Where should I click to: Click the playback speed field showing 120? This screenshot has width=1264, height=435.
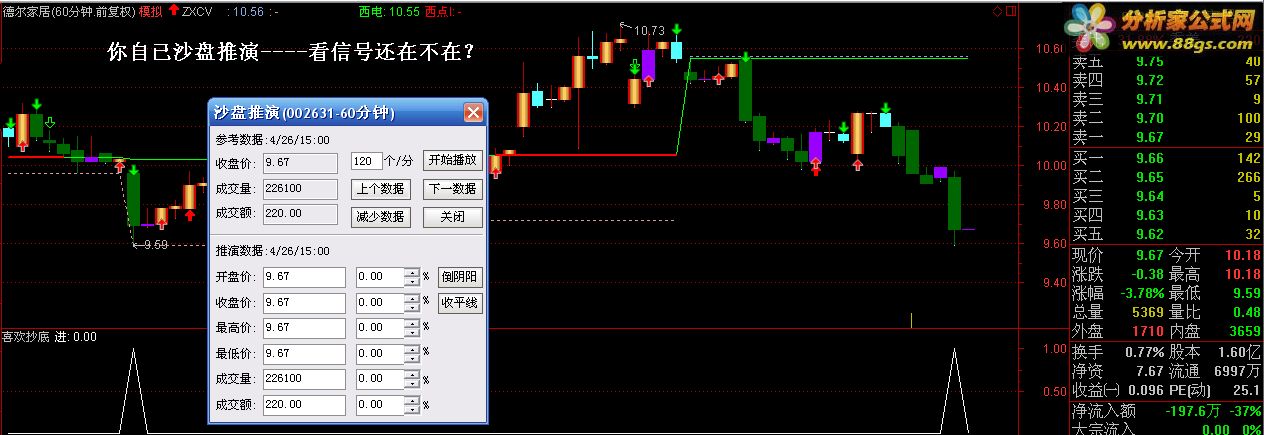point(367,161)
